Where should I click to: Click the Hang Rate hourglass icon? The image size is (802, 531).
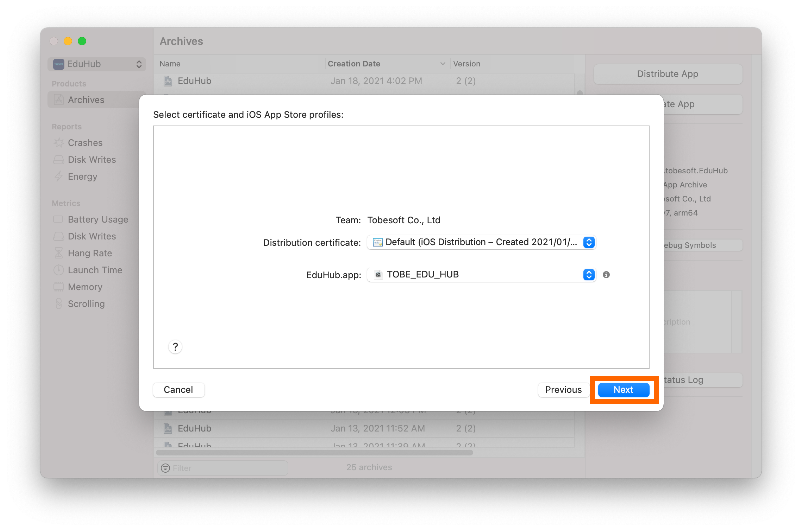tap(59, 253)
